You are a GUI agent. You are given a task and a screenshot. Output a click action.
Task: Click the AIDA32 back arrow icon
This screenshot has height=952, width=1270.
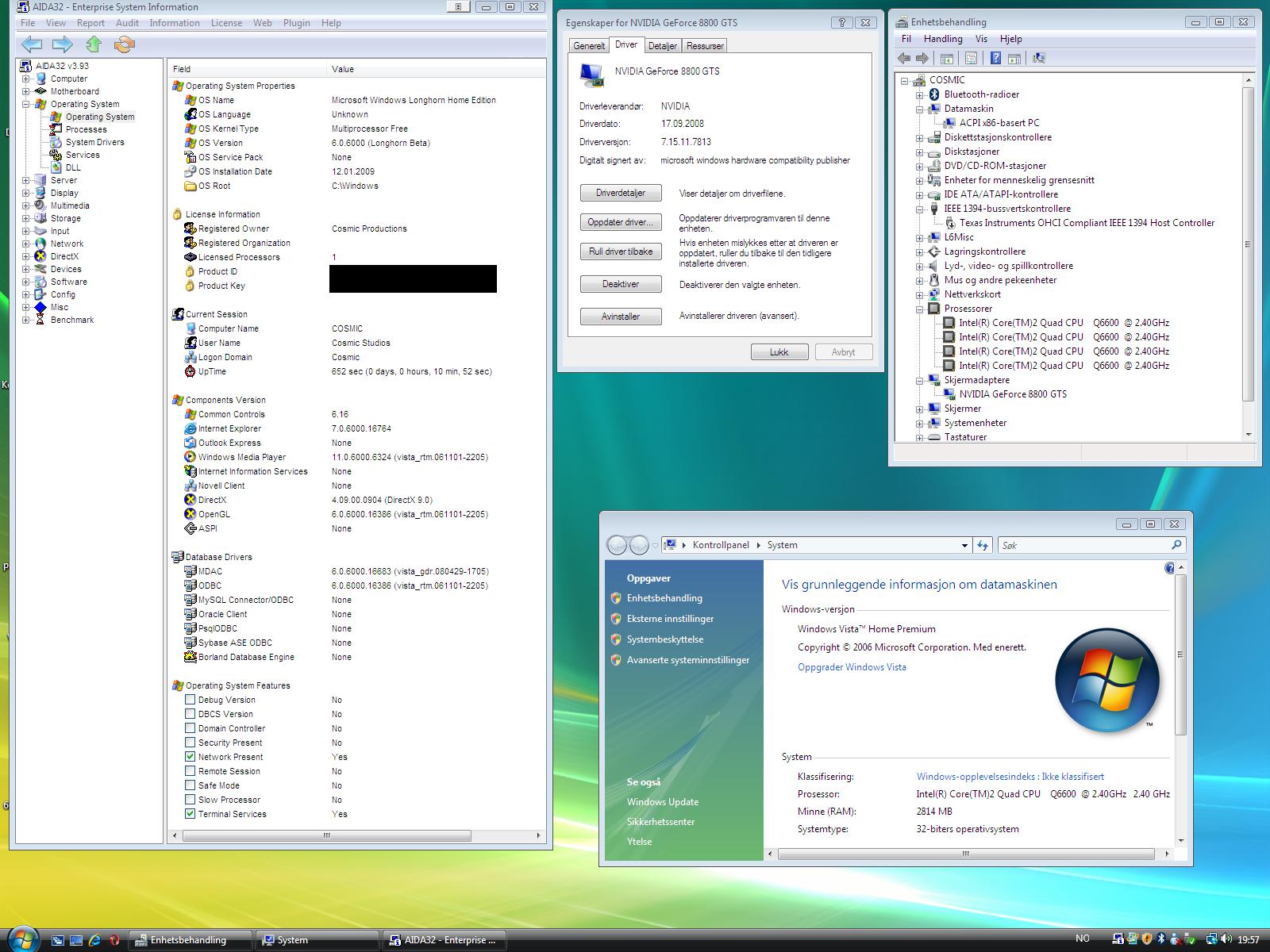[32, 44]
